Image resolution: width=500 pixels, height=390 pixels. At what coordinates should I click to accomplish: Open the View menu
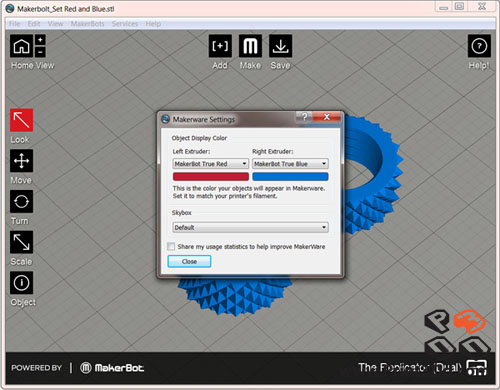(x=55, y=24)
